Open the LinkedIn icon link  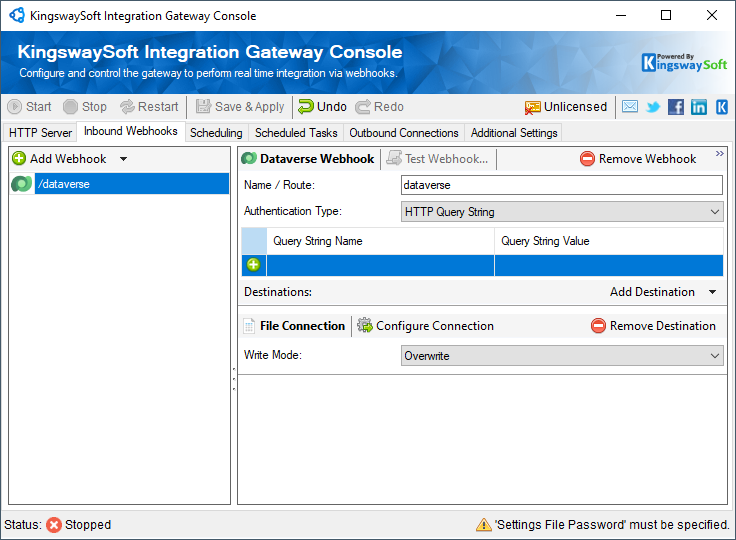699,107
